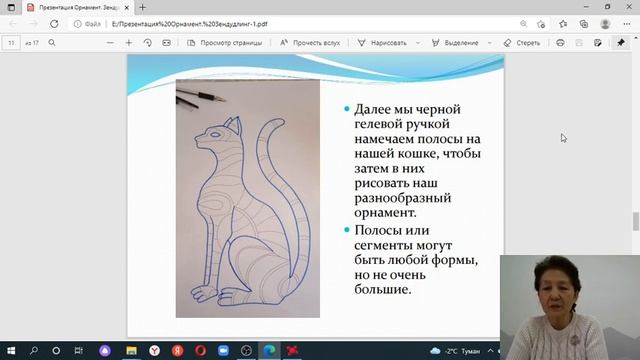
Task: Click the vertical scrollbar thumb
Action: coord(636,221)
